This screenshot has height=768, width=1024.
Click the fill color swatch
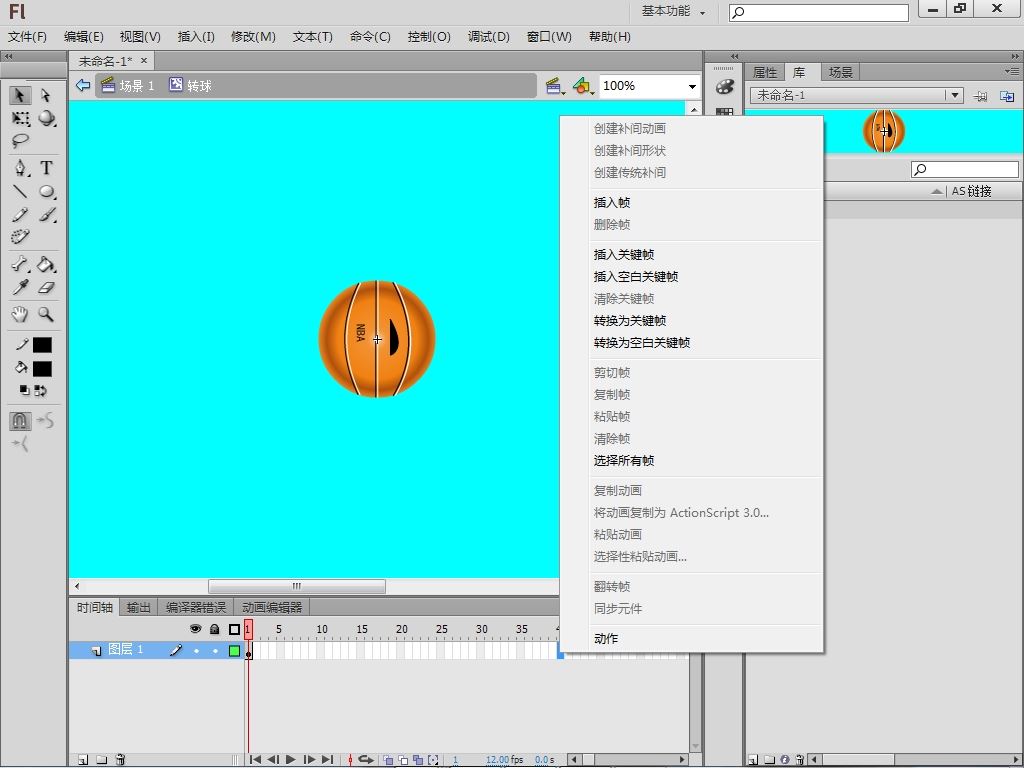[x=42, y=368]
